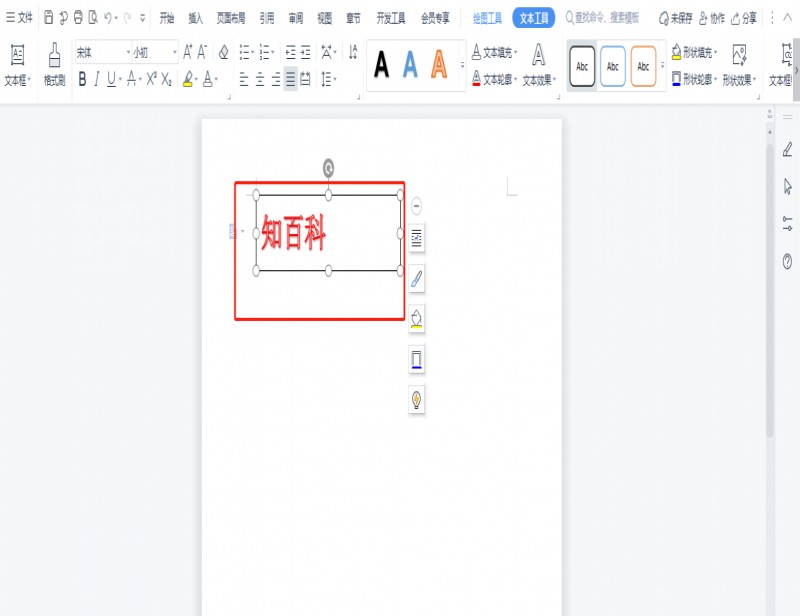Screen dimensions: 800x616
Task: Decrease paragraph indent
Action: click(290, 52)
